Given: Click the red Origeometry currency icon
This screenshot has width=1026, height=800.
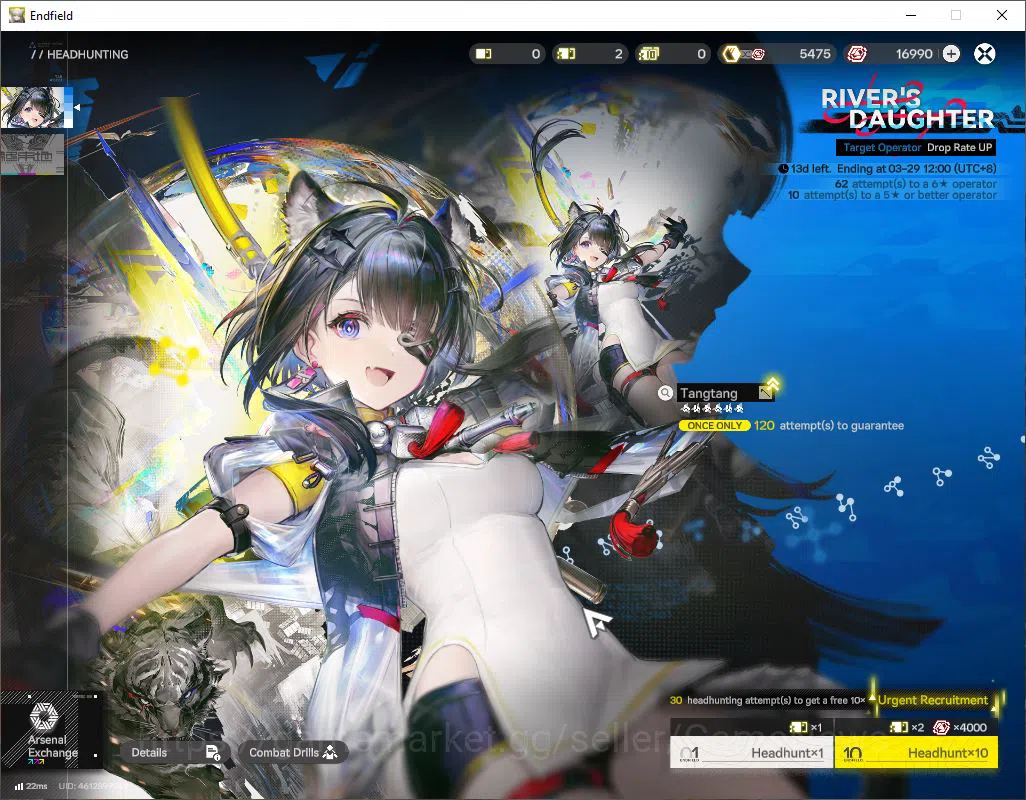Looking at the screenshot, I should point(857,54).
